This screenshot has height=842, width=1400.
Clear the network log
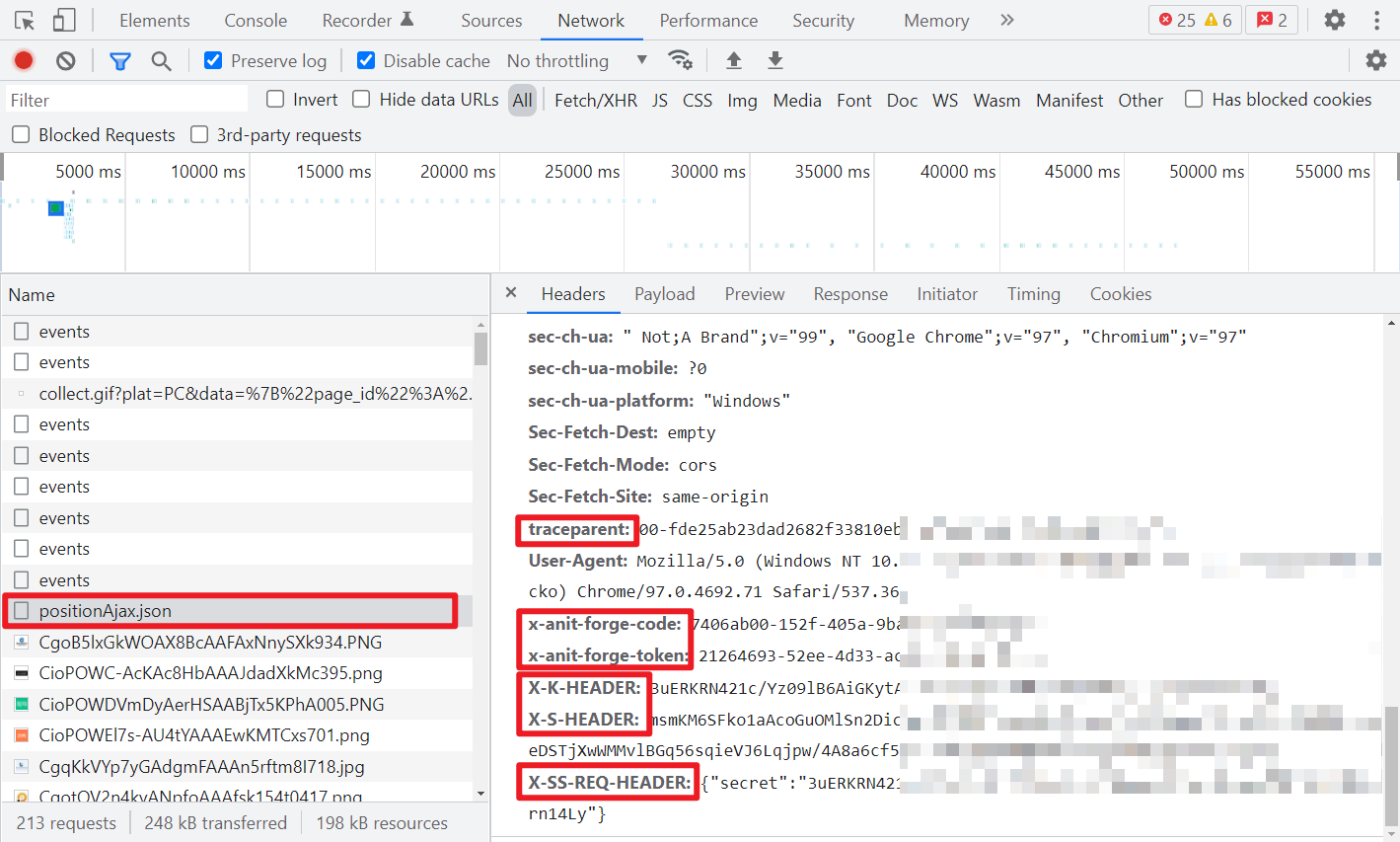[x=66, y=60]
